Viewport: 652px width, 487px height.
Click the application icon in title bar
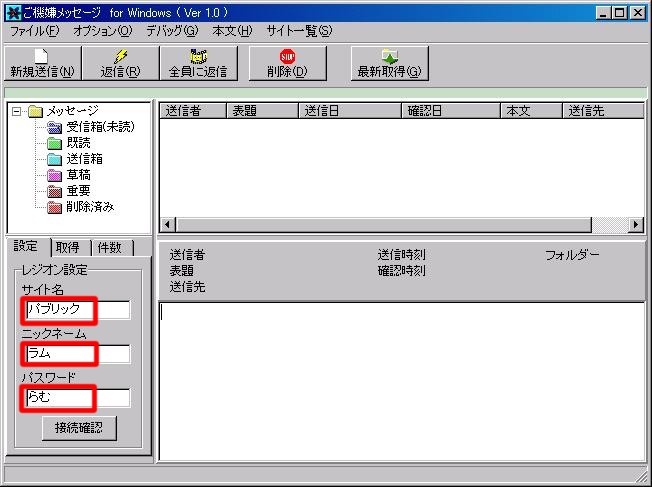pyautogui.click(x=13, y=13)
